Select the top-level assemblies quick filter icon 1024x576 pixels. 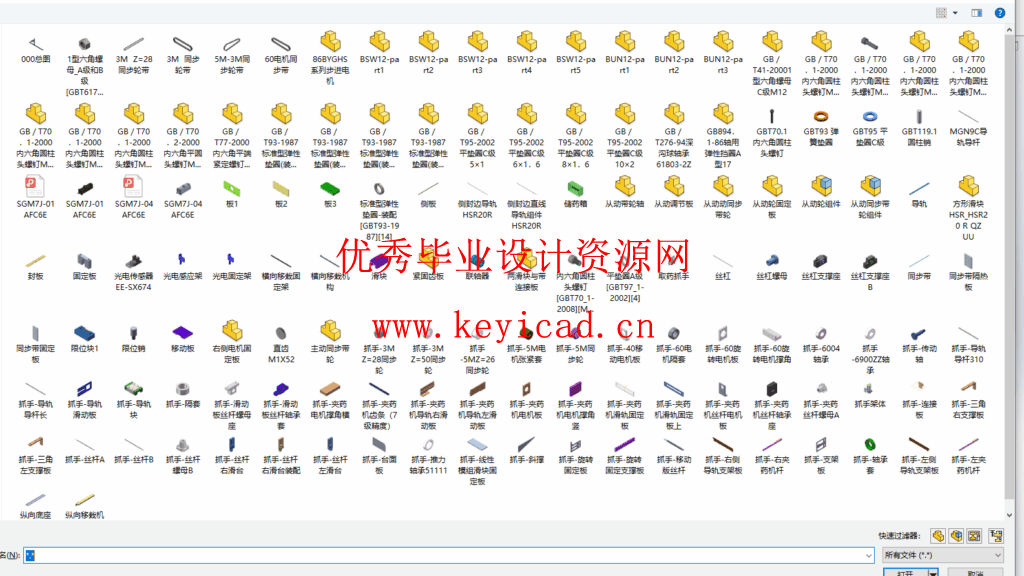click(997, 537)
